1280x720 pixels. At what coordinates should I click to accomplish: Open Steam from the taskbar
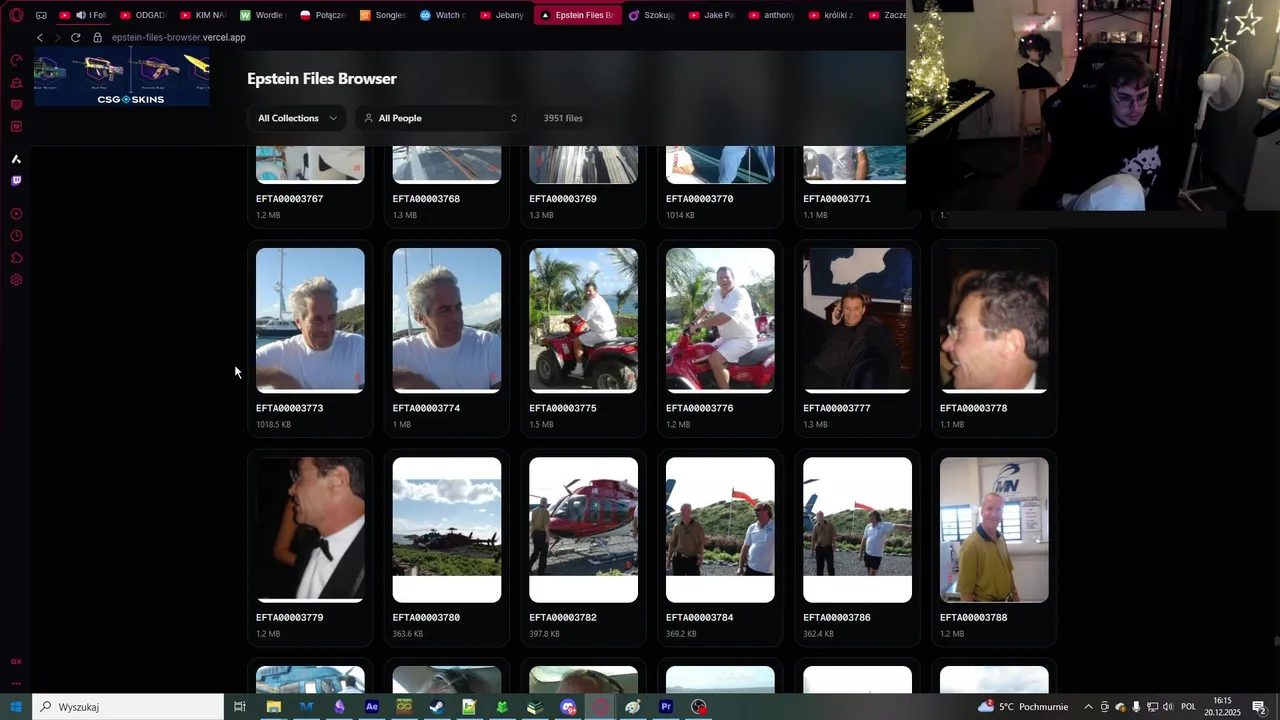click(437, 707)
